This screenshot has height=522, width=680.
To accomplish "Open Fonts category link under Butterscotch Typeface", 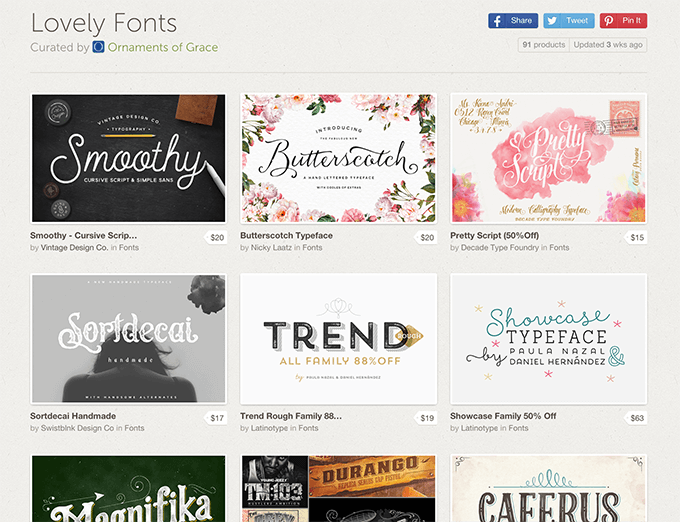I will (x=312, y=248).
